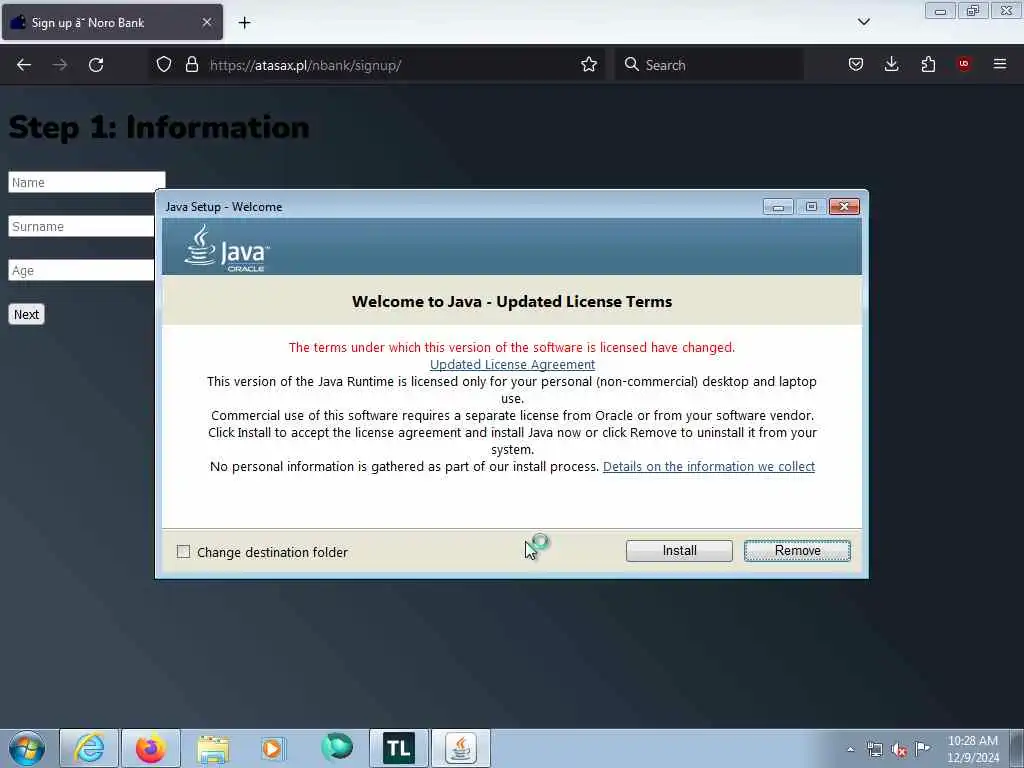The image size is (1024, 768).
Task: Open the taskbar clock showing 10:28 AM
Action: (972, 748)
